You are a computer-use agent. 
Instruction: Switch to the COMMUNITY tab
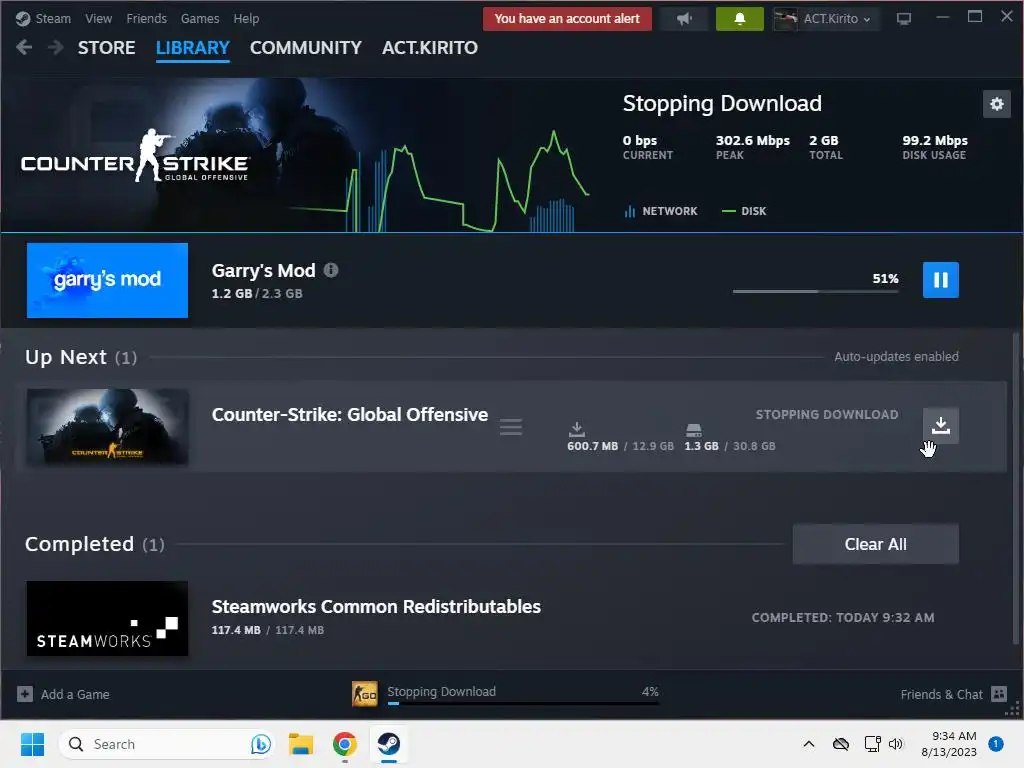[306, 48]
